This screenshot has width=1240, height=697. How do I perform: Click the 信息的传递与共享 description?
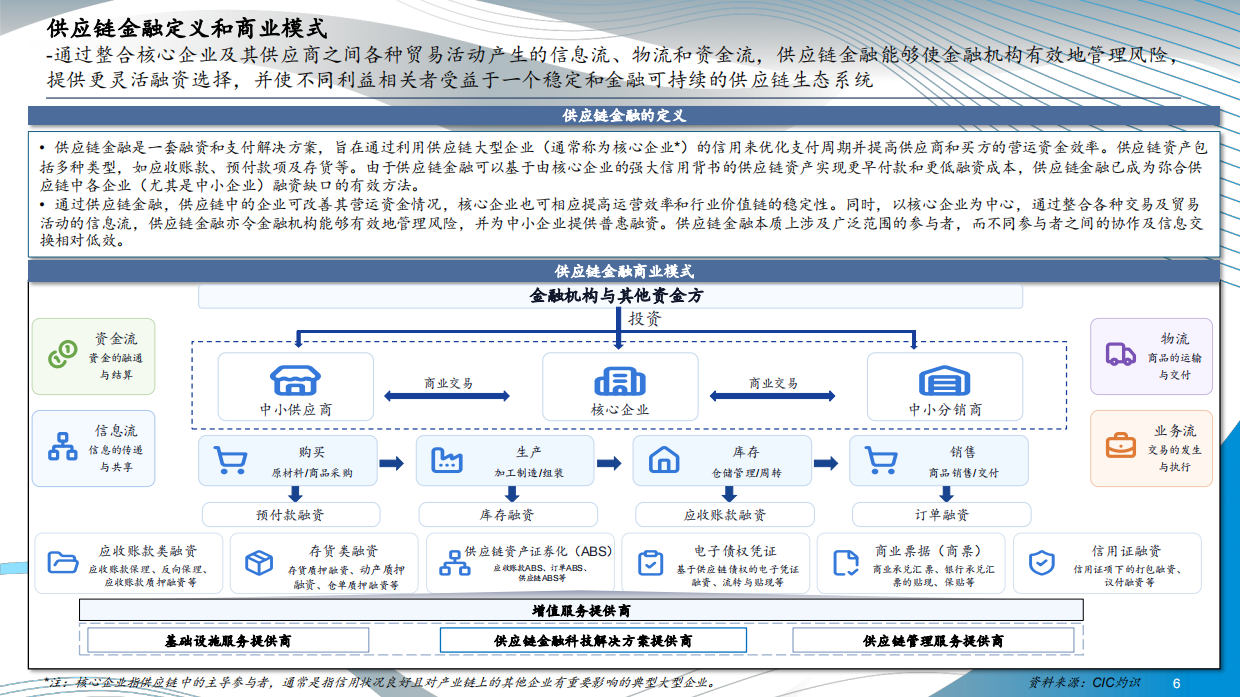click(x=116, y=458)
